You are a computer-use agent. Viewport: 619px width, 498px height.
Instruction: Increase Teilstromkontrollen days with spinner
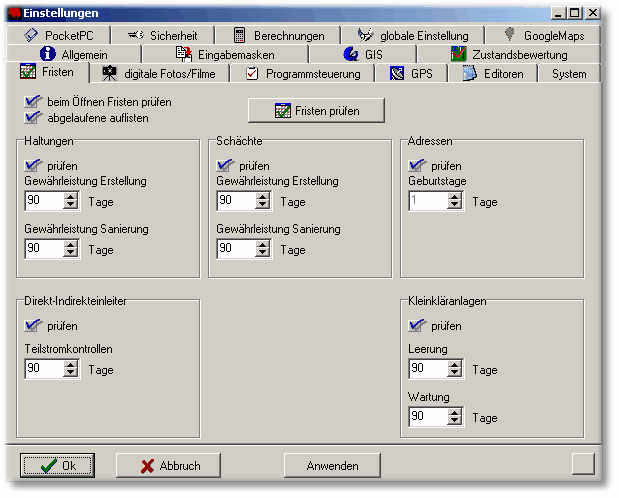tap(70, 364)
